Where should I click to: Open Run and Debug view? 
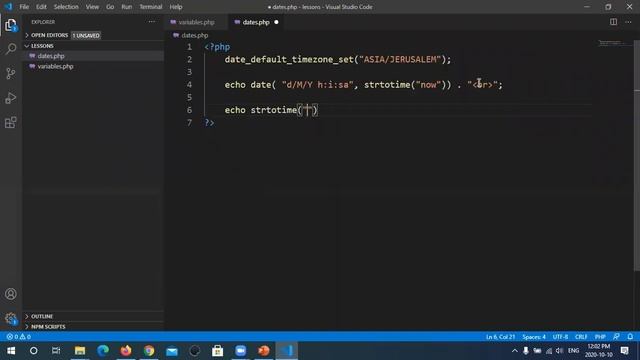[11, 98]
